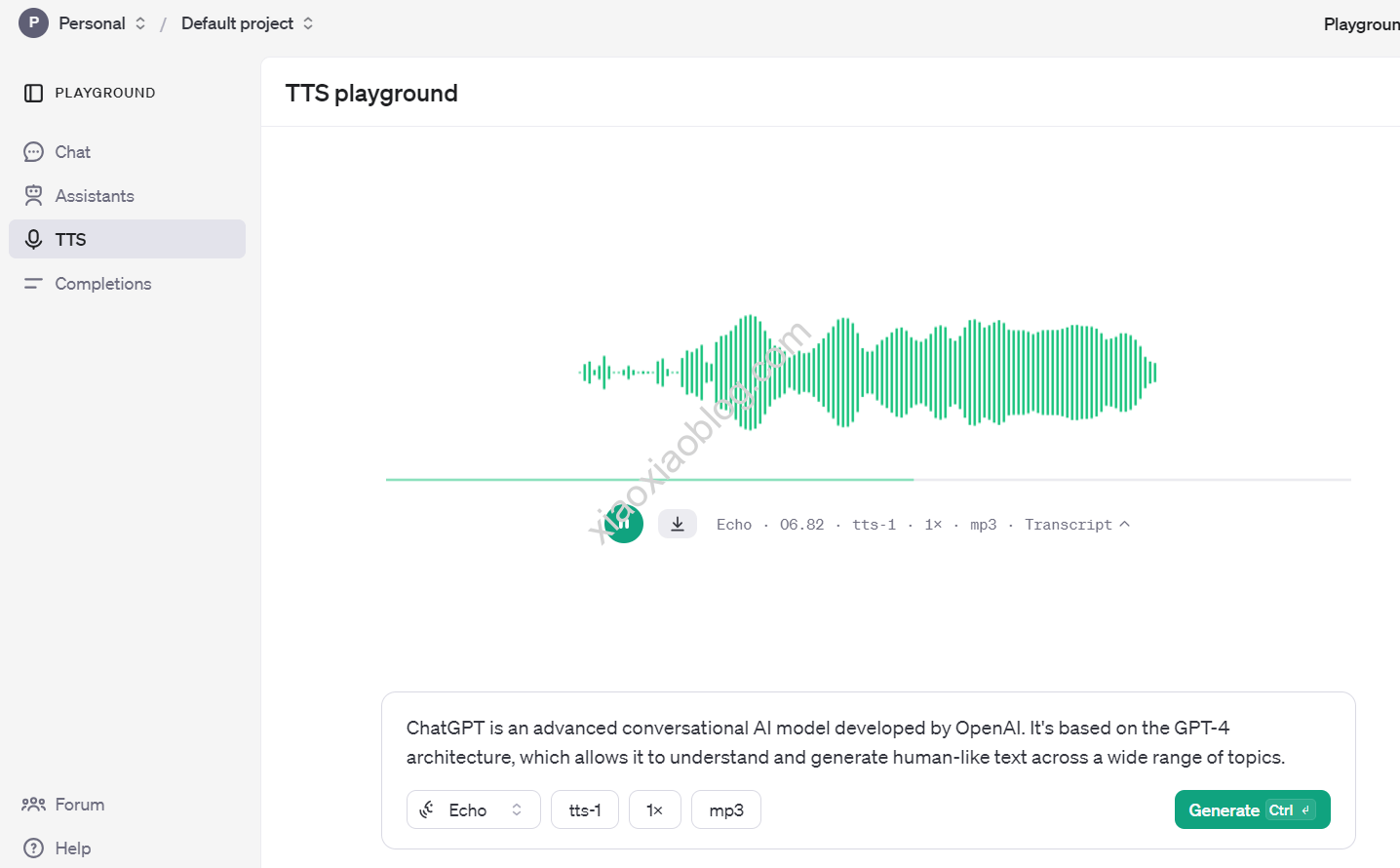The width and height of the screenshot is (1400, 868).
Task: Click the TTS playground heading
Action: click(371, 94)
